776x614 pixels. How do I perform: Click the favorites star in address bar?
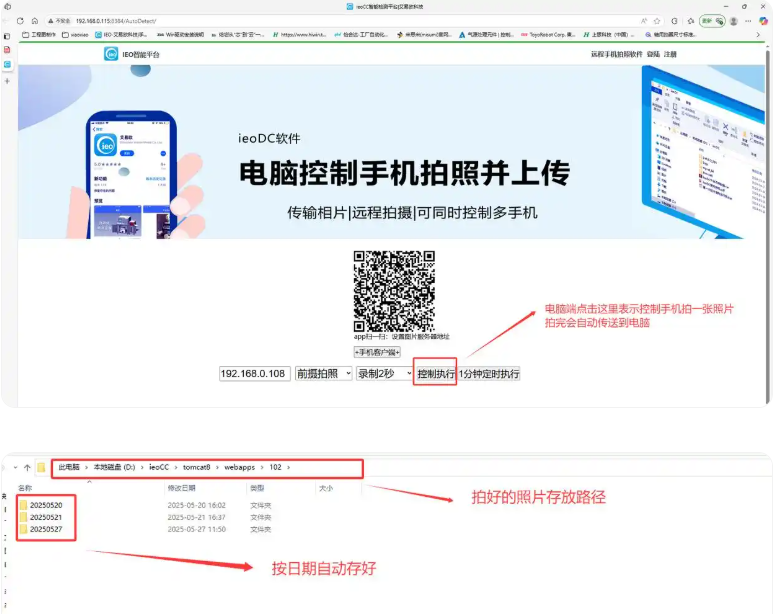click(657, 21)
